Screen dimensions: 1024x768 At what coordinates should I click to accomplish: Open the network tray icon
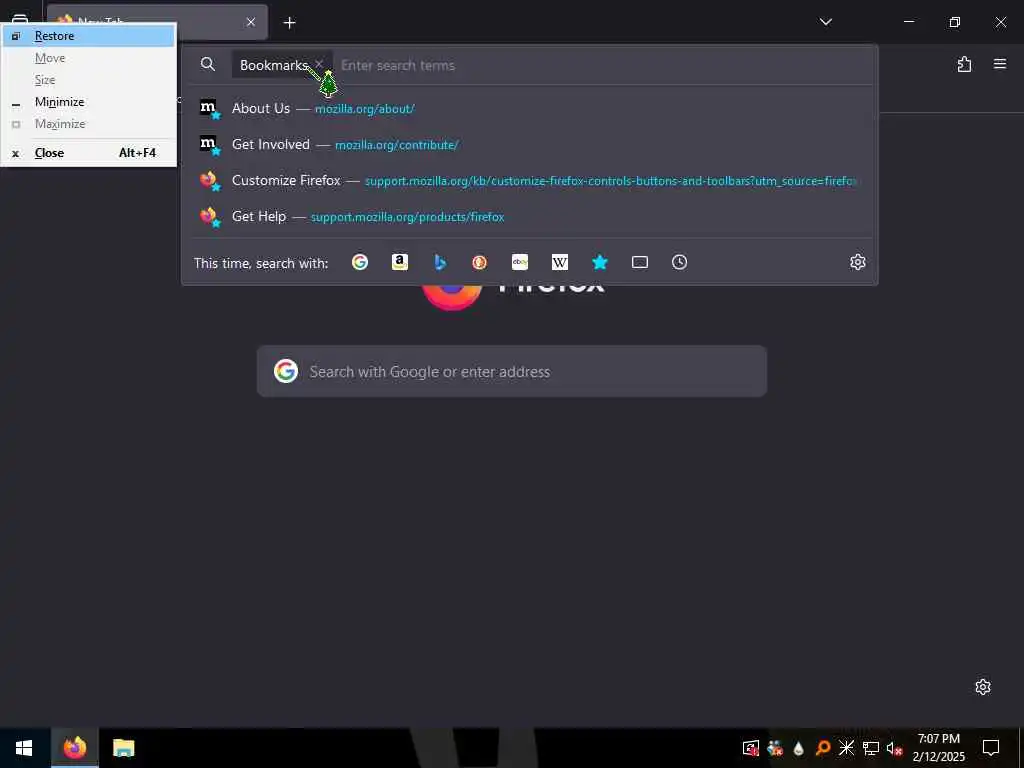click(x=871, y=748)
